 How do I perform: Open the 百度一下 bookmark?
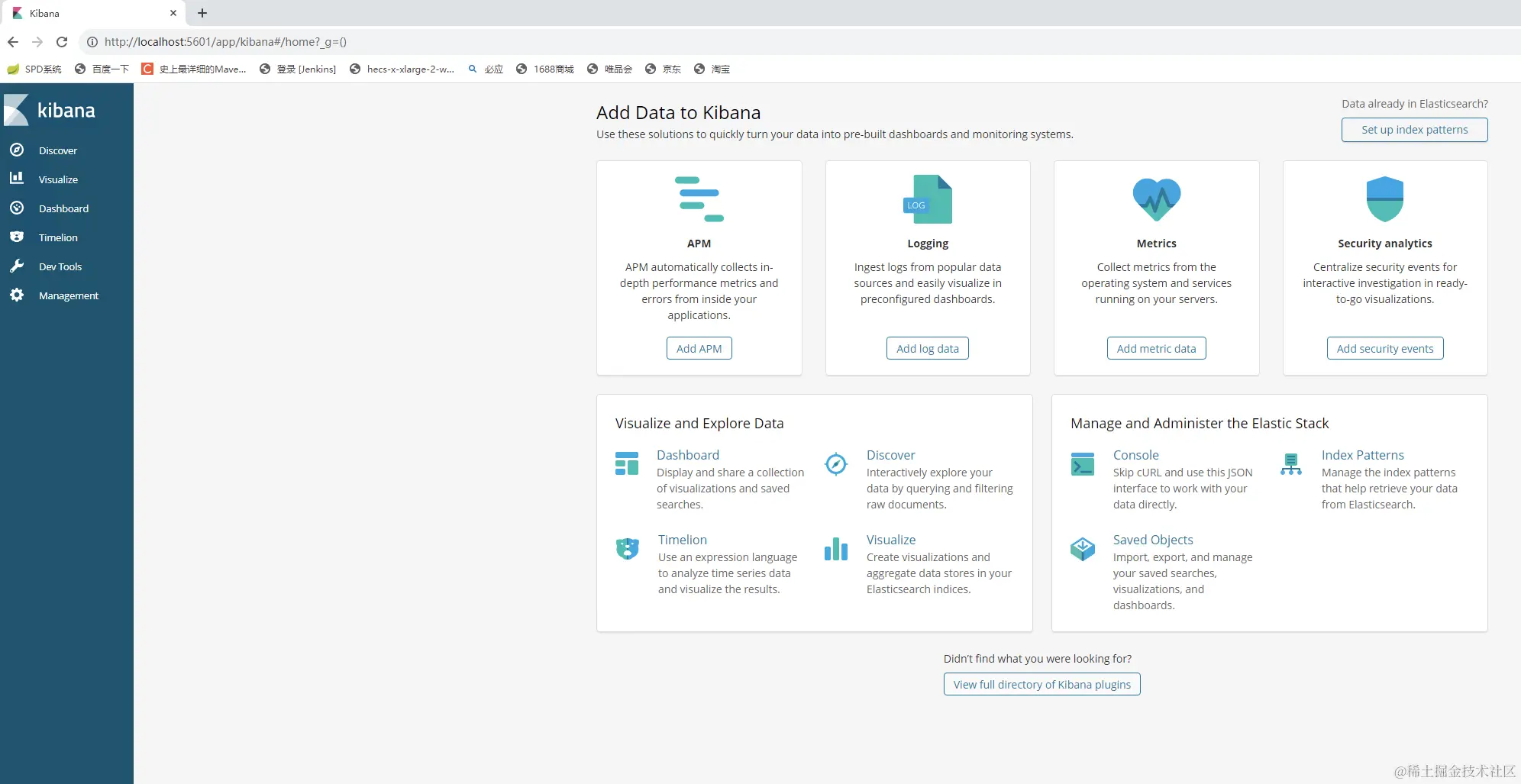point(102,69)
